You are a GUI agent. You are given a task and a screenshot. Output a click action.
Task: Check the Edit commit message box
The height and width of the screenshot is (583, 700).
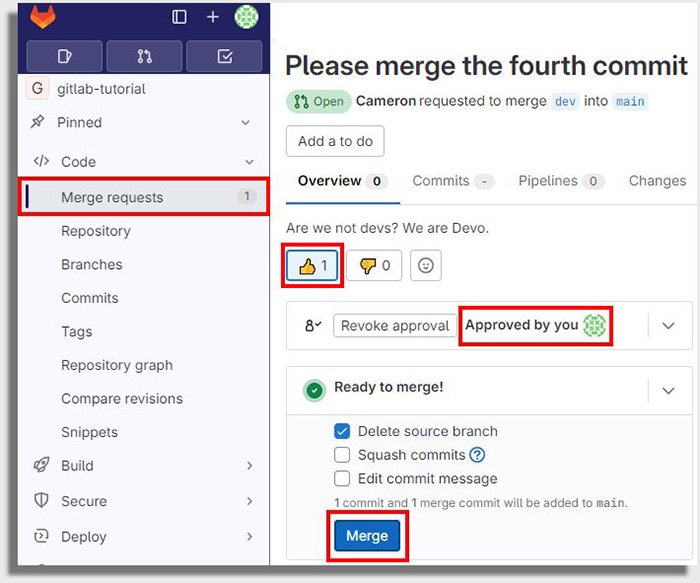click(x=342, y=479)
